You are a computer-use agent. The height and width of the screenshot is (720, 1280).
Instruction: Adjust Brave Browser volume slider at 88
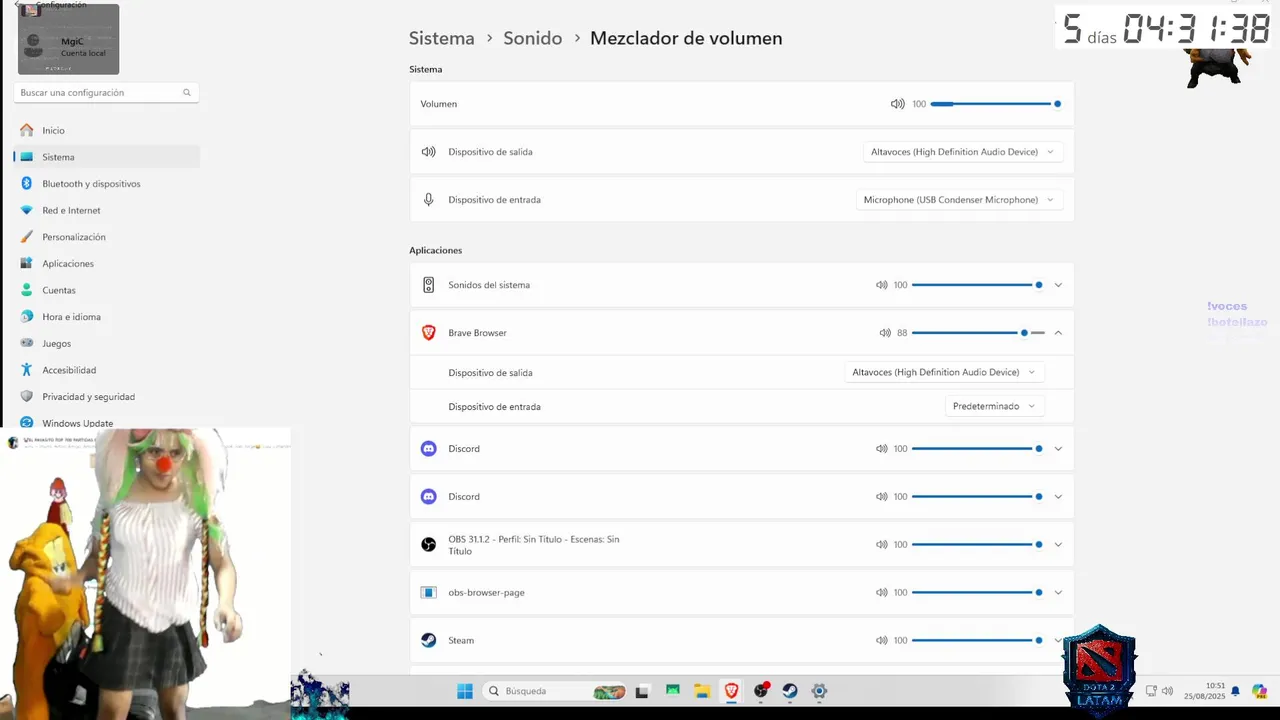[978, 333]
